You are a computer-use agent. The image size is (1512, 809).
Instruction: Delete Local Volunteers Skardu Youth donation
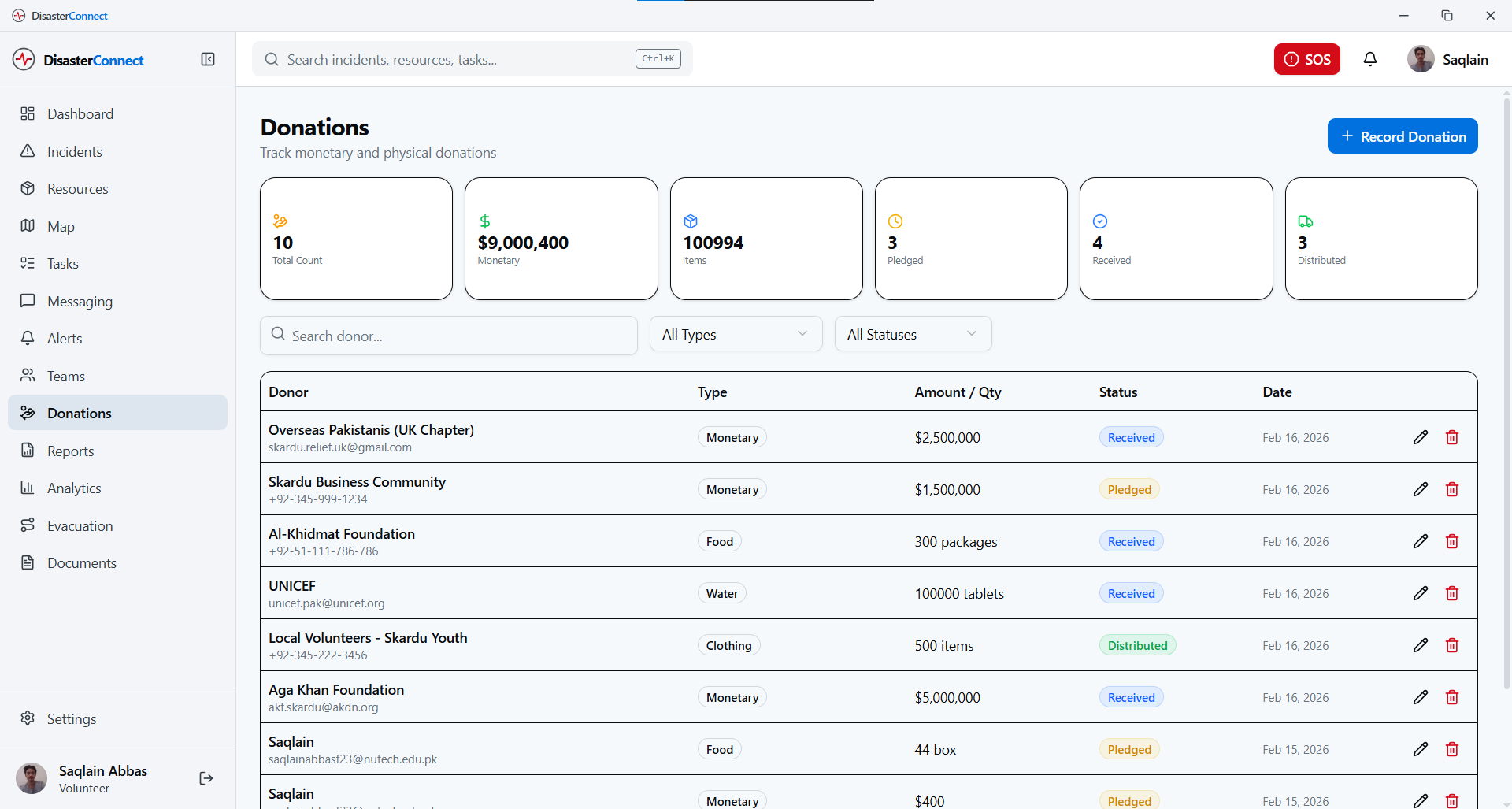(x=1452, y=645)
